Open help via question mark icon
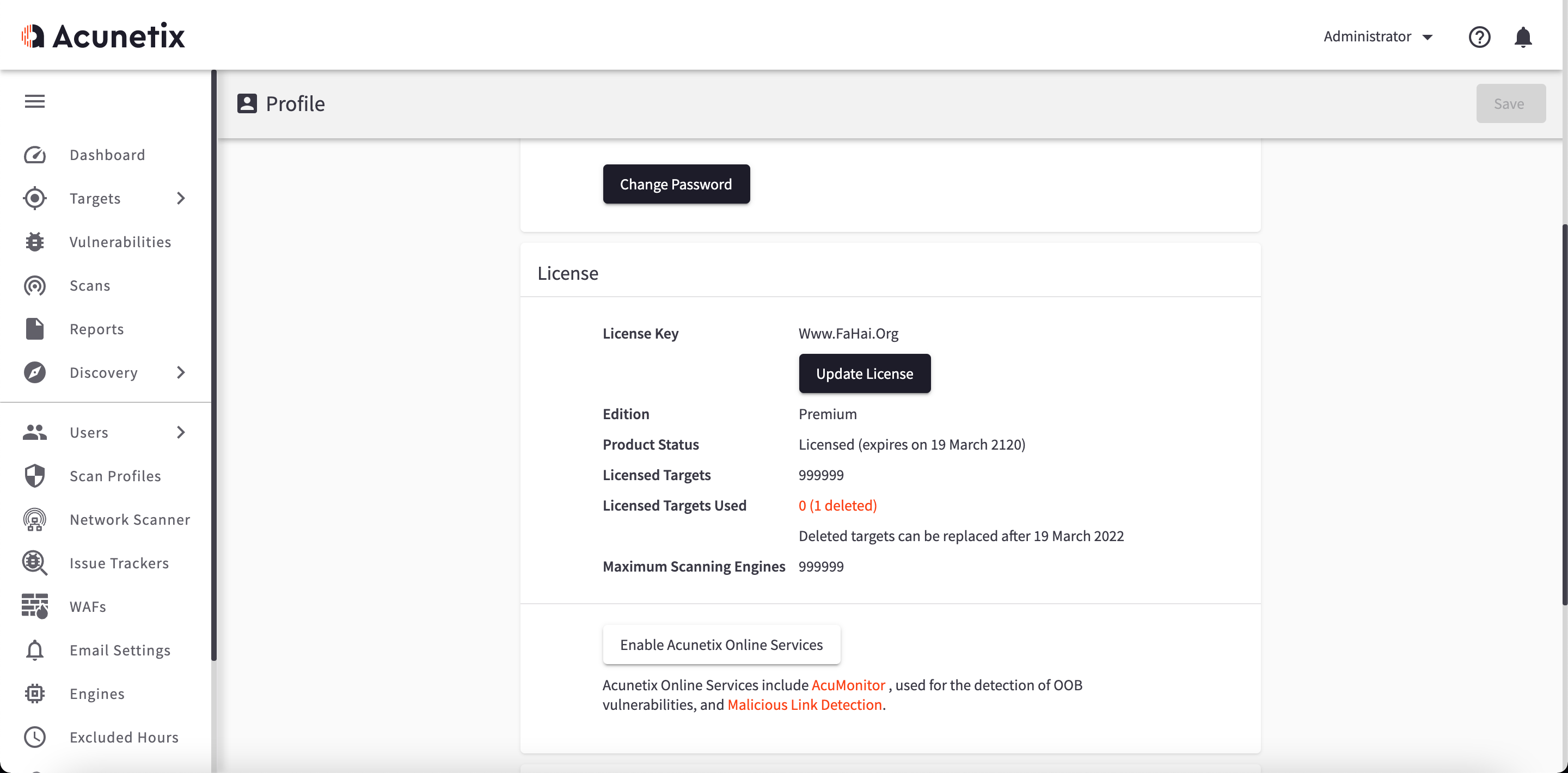Image resolution: width=1568 pixels, height=773 pixels. (1479, 36)
